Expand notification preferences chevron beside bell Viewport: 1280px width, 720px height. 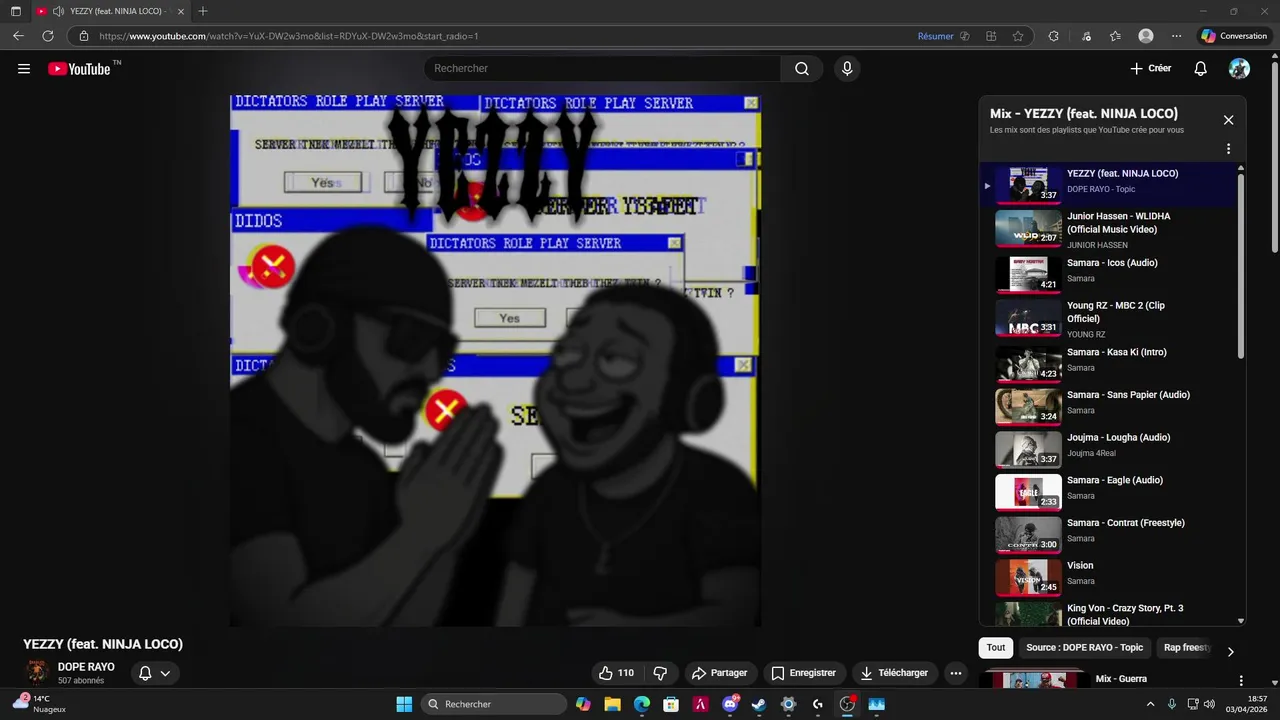click(x=165, y=673)
